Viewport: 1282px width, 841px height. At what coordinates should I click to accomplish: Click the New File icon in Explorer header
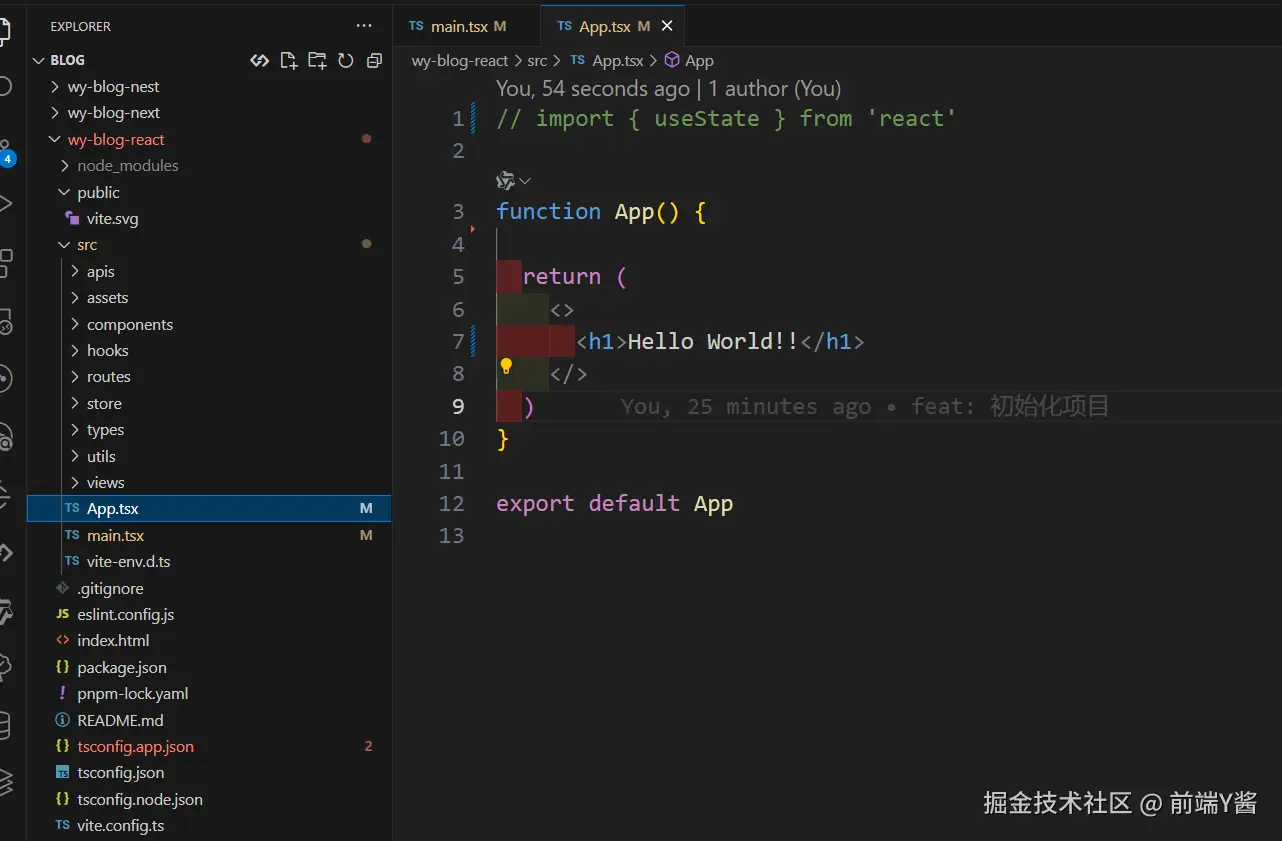tap(288, 60)
